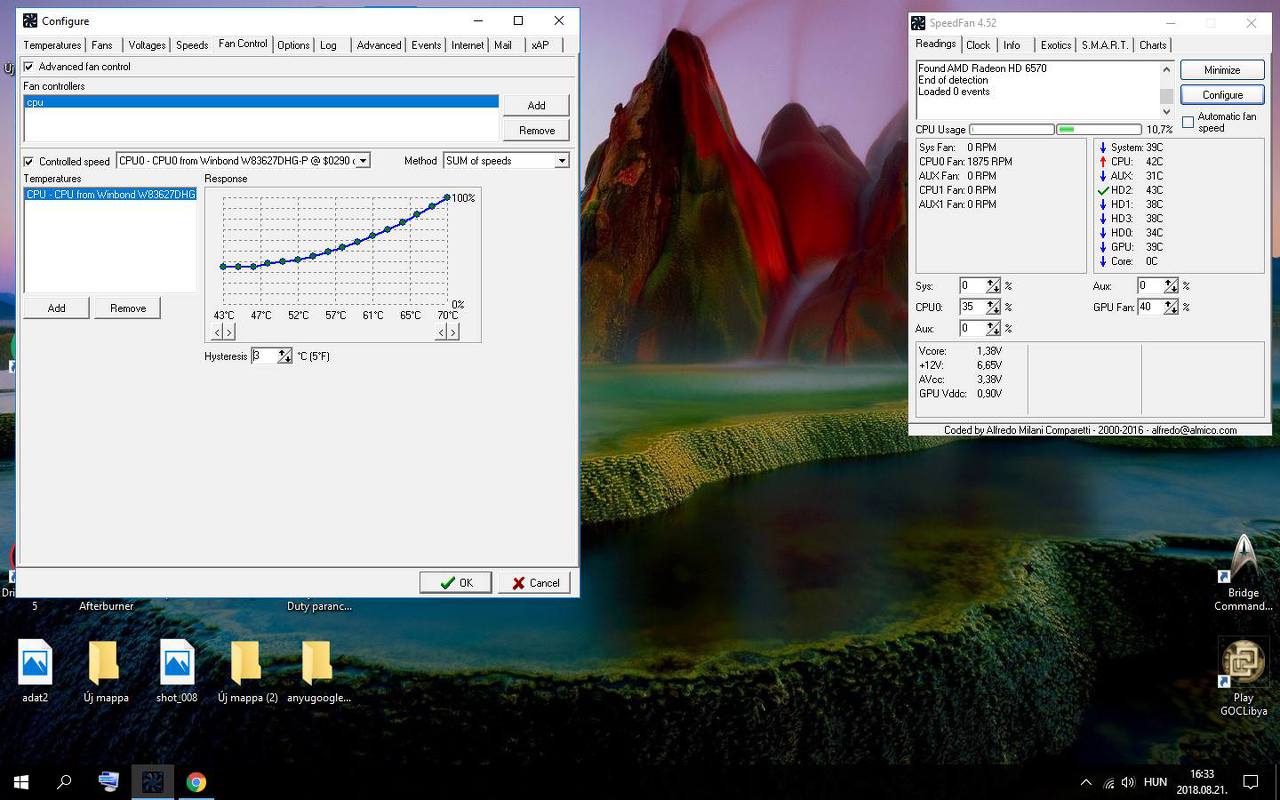
Task: Open the Windows Start menu
Action: point(20,782)
